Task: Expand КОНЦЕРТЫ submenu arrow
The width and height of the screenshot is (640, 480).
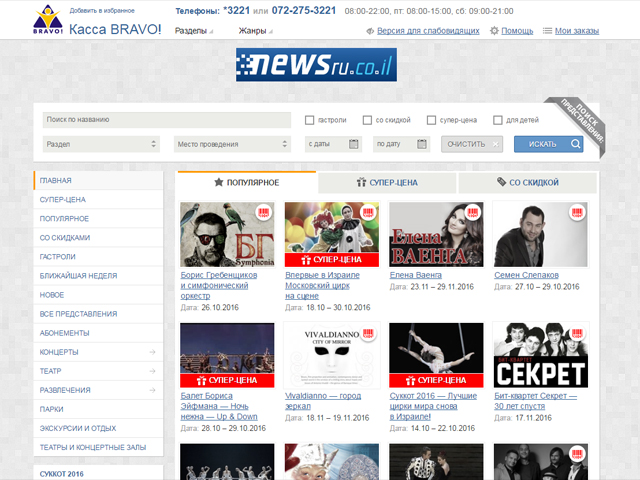Action: (x=152, y=352)
